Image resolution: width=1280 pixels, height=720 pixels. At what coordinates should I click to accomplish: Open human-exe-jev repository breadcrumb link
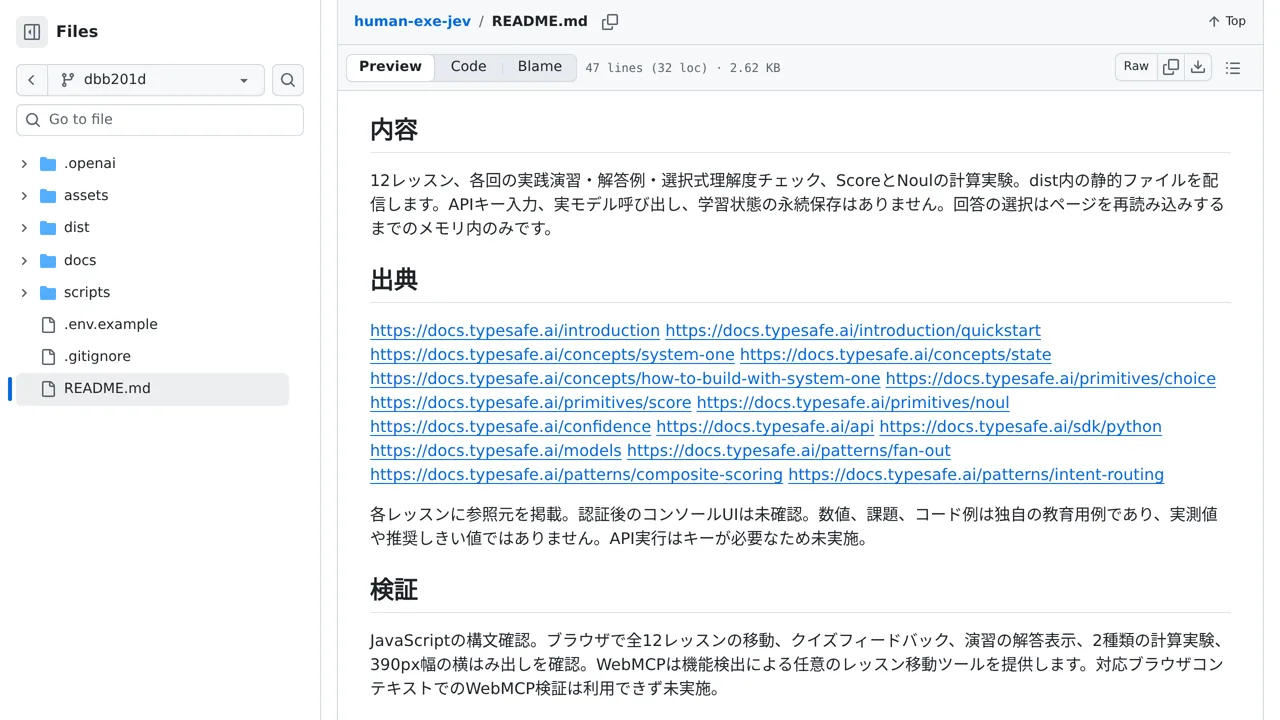pos(412,21)
